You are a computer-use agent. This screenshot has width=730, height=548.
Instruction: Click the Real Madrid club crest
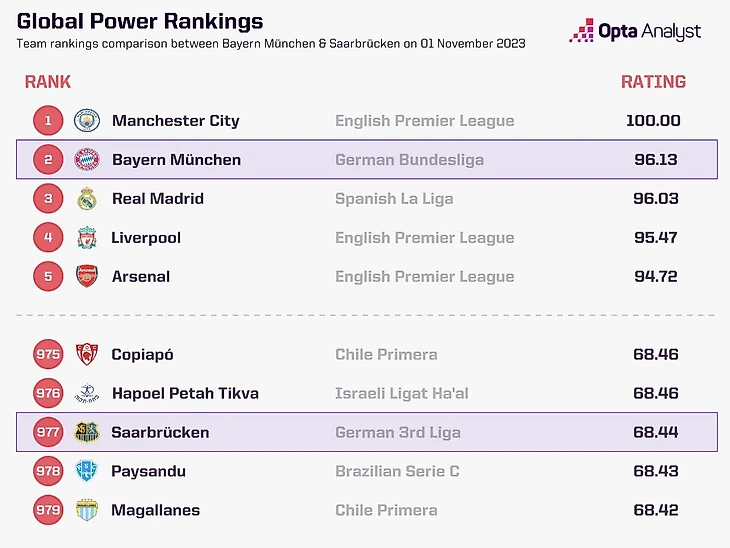[x=86, y=199]
